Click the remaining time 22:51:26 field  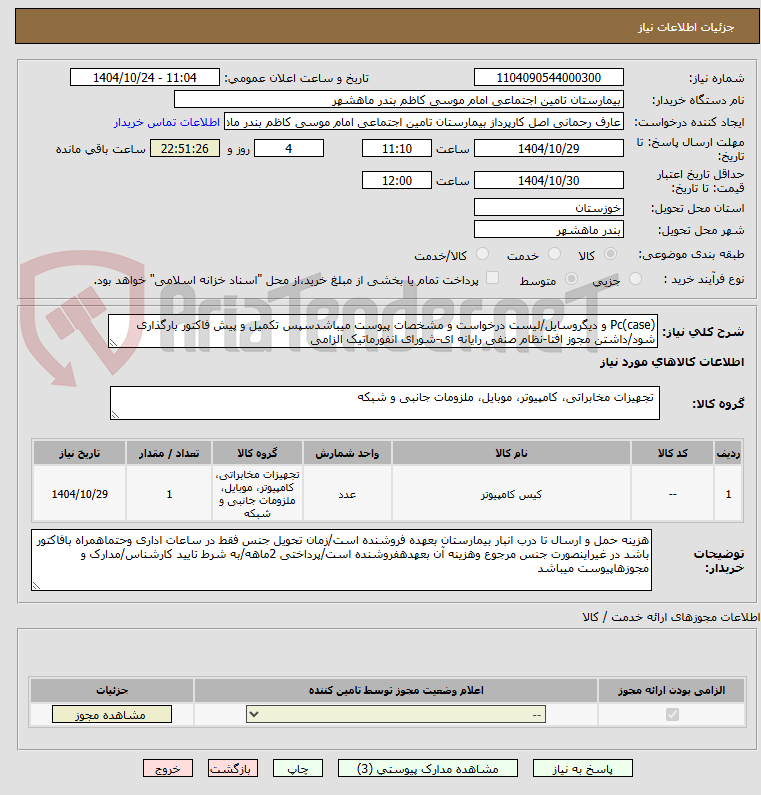(x=185, y=149)
